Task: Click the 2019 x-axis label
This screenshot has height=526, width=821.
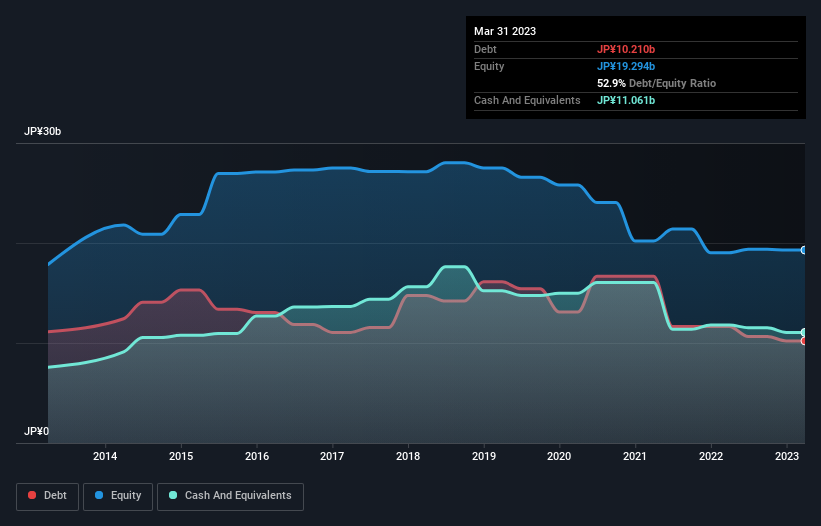Action: pos(484,456)
